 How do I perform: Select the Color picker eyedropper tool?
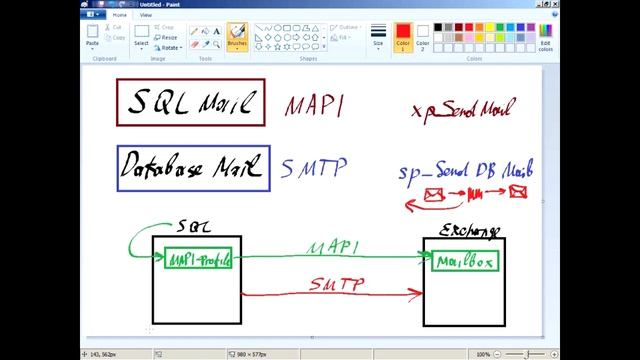pyautogui.click(x=205, y=44)
